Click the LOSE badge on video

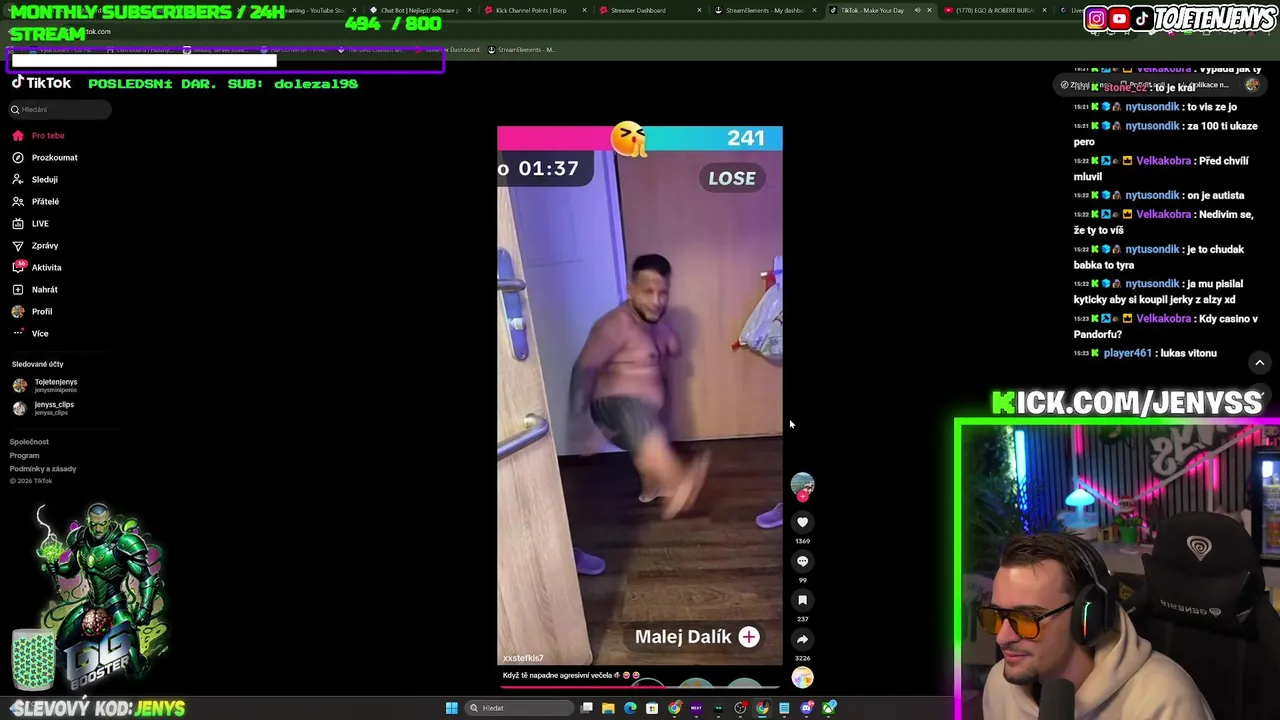point(732,178)
